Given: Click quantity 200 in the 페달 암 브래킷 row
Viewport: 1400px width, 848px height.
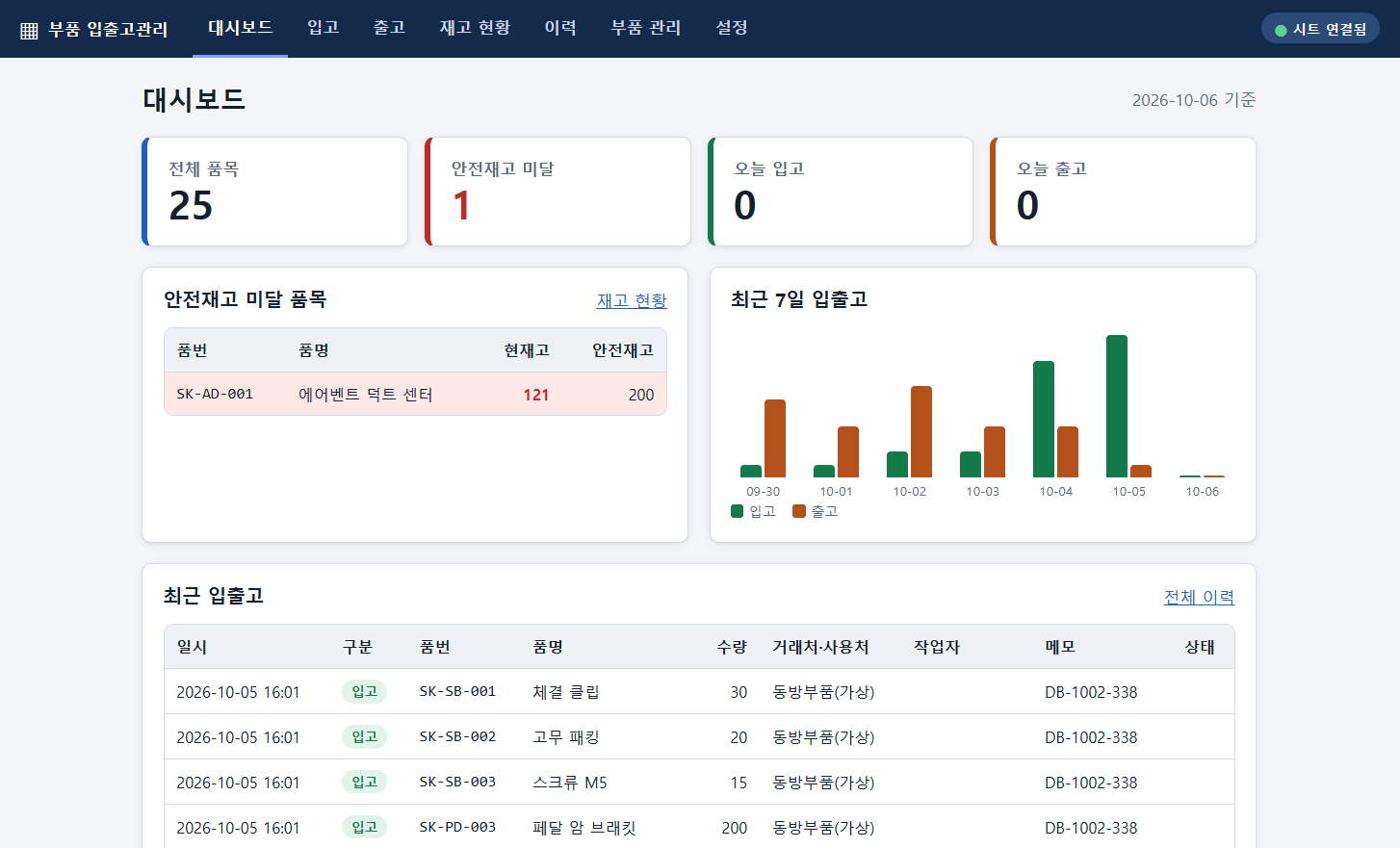Looking at the screenshot, I should [x=735, y=828].
